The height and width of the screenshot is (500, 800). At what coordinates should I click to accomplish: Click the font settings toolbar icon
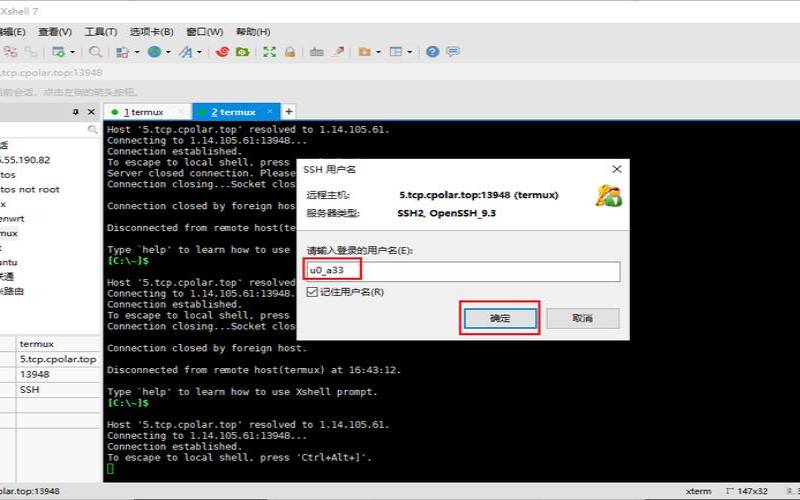[x=186, y=52]
